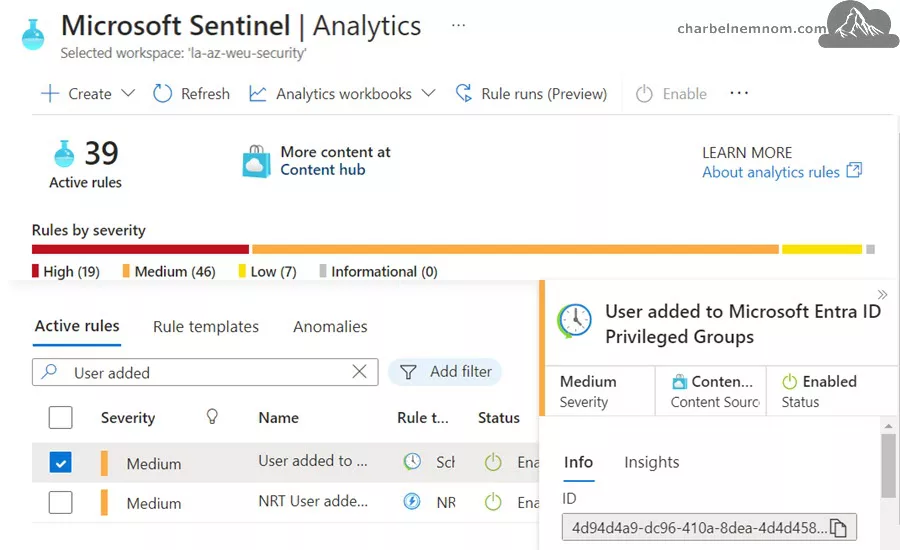The width and height of the screenshot is (900, 550).
Task: Click the red High severity bar segment
Action: coord(140,249)
